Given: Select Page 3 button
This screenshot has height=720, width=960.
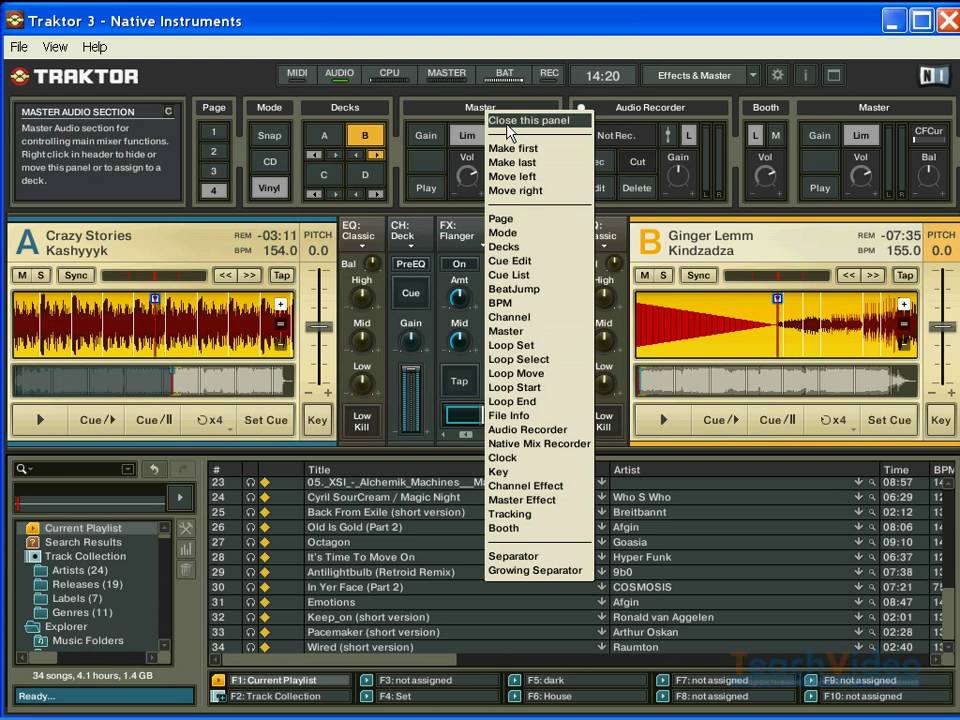Looking at the screenshot, I should pyautogui.click(x=214, y=171).
